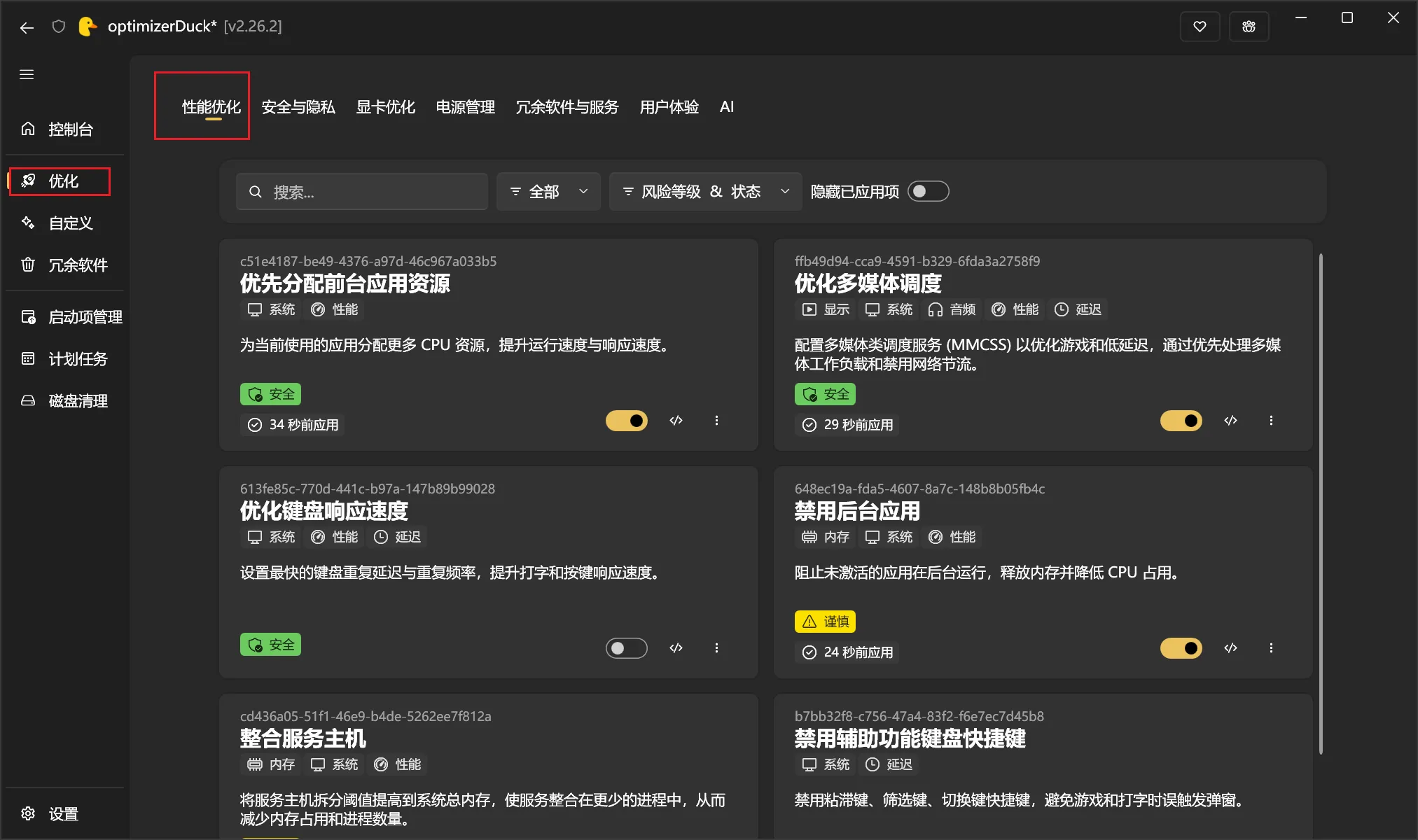Click 延迟 tag on 优化多媒体调度 card
The height and width of the screenshot is (840, 1418).
click(x=1078, y=309)
